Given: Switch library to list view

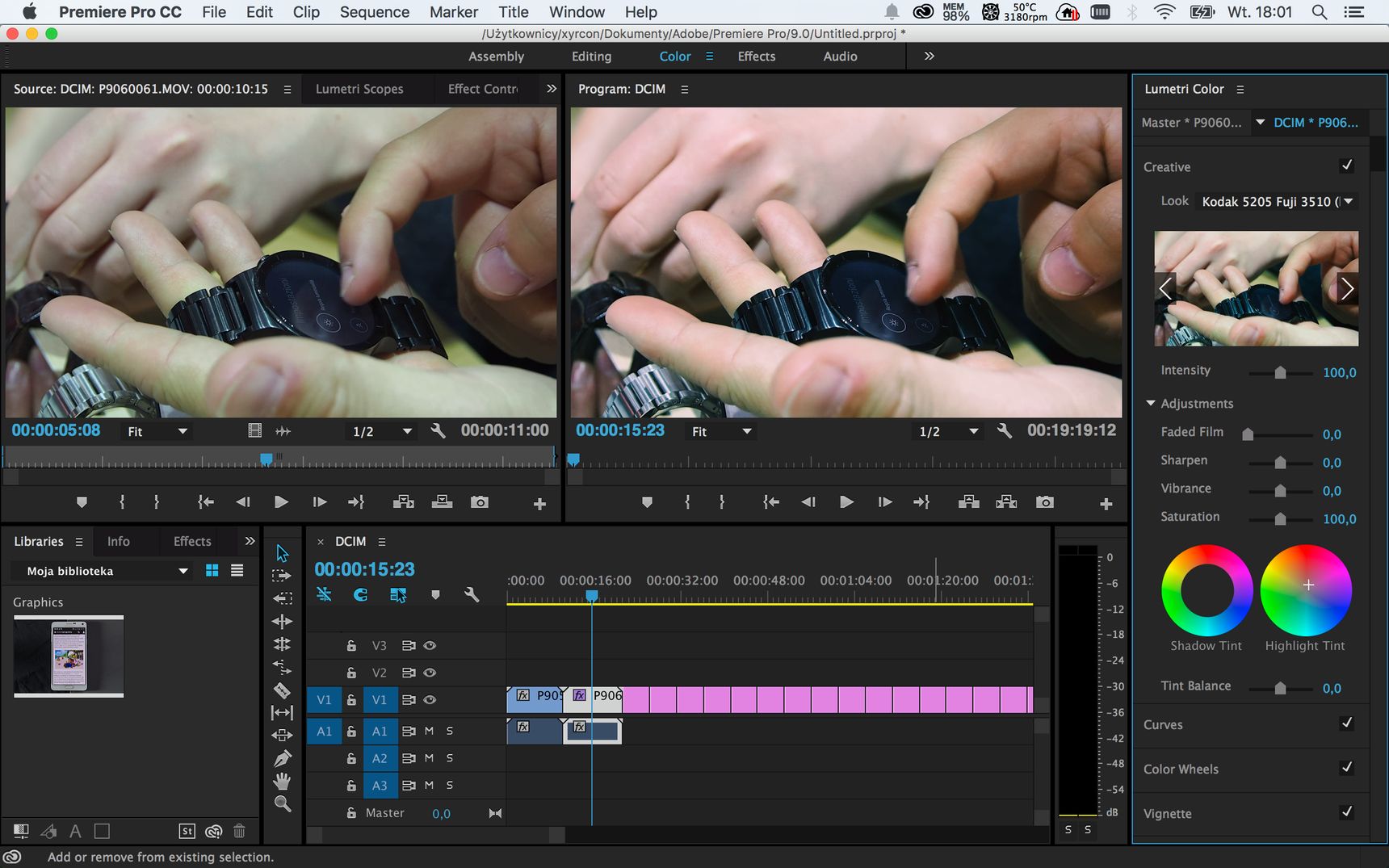Looking at the screenshot, I should 237,571.
